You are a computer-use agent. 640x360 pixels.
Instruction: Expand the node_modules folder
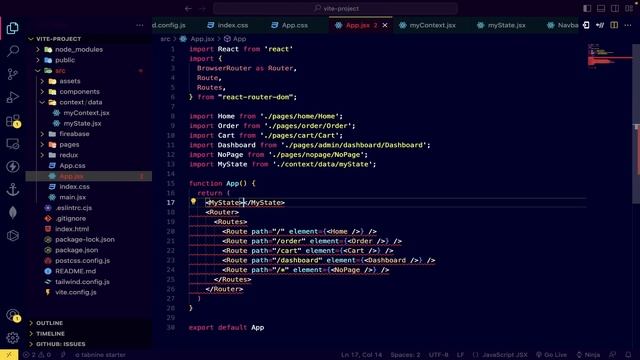(x=38, y=49)
